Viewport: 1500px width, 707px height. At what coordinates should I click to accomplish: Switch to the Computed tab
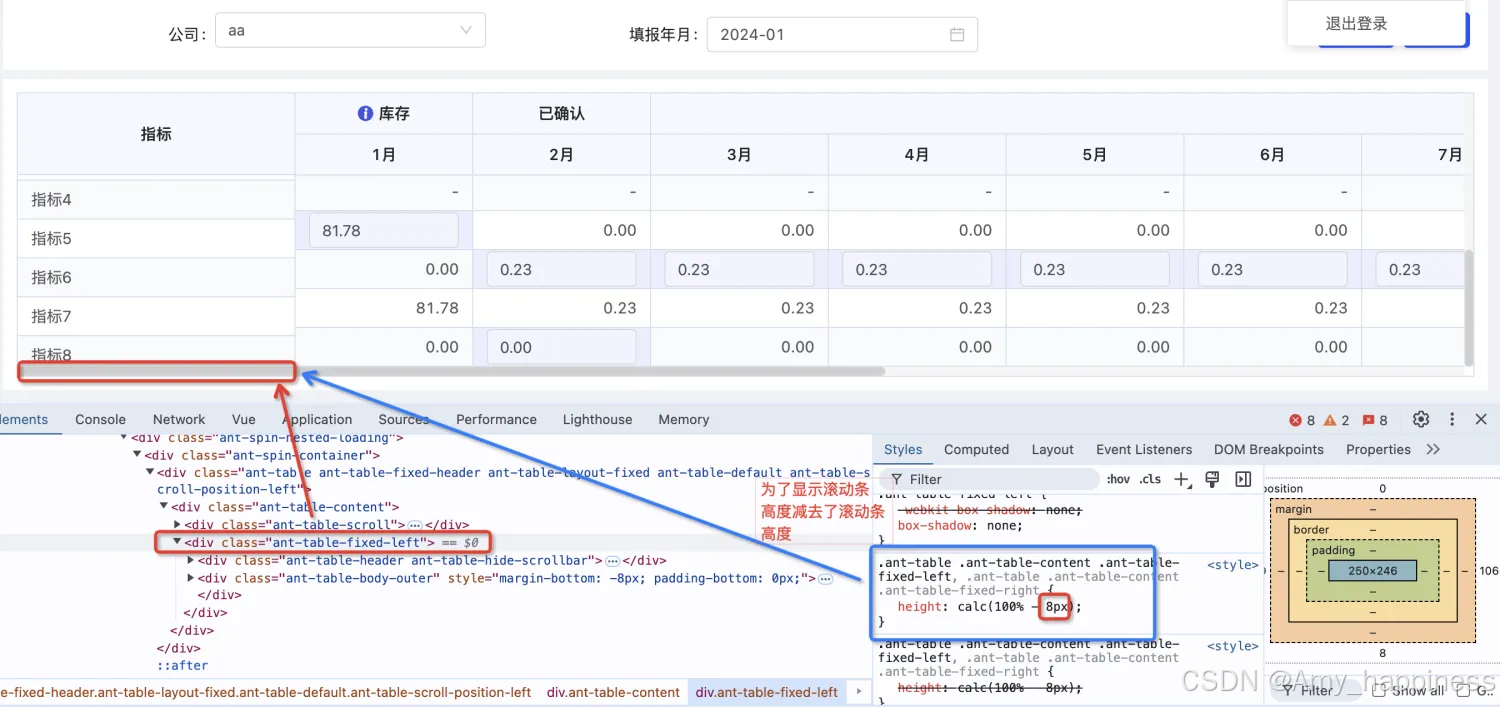976,449
